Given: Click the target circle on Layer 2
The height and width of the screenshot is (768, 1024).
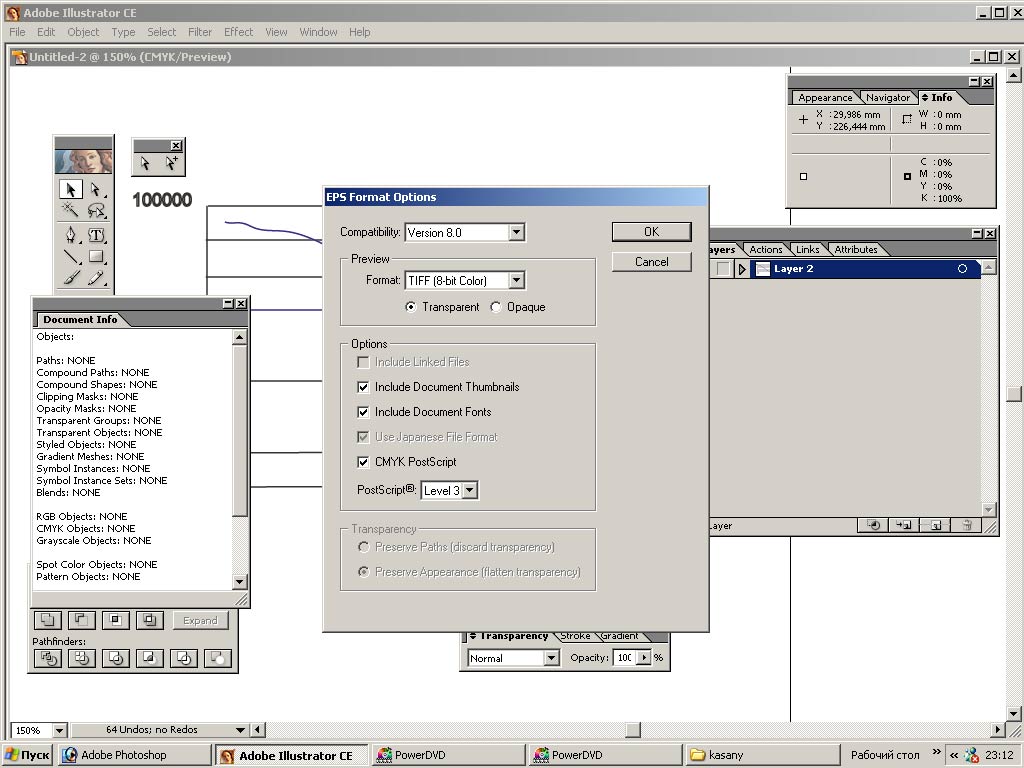Looking at the screenshot, I should point(962,269).
